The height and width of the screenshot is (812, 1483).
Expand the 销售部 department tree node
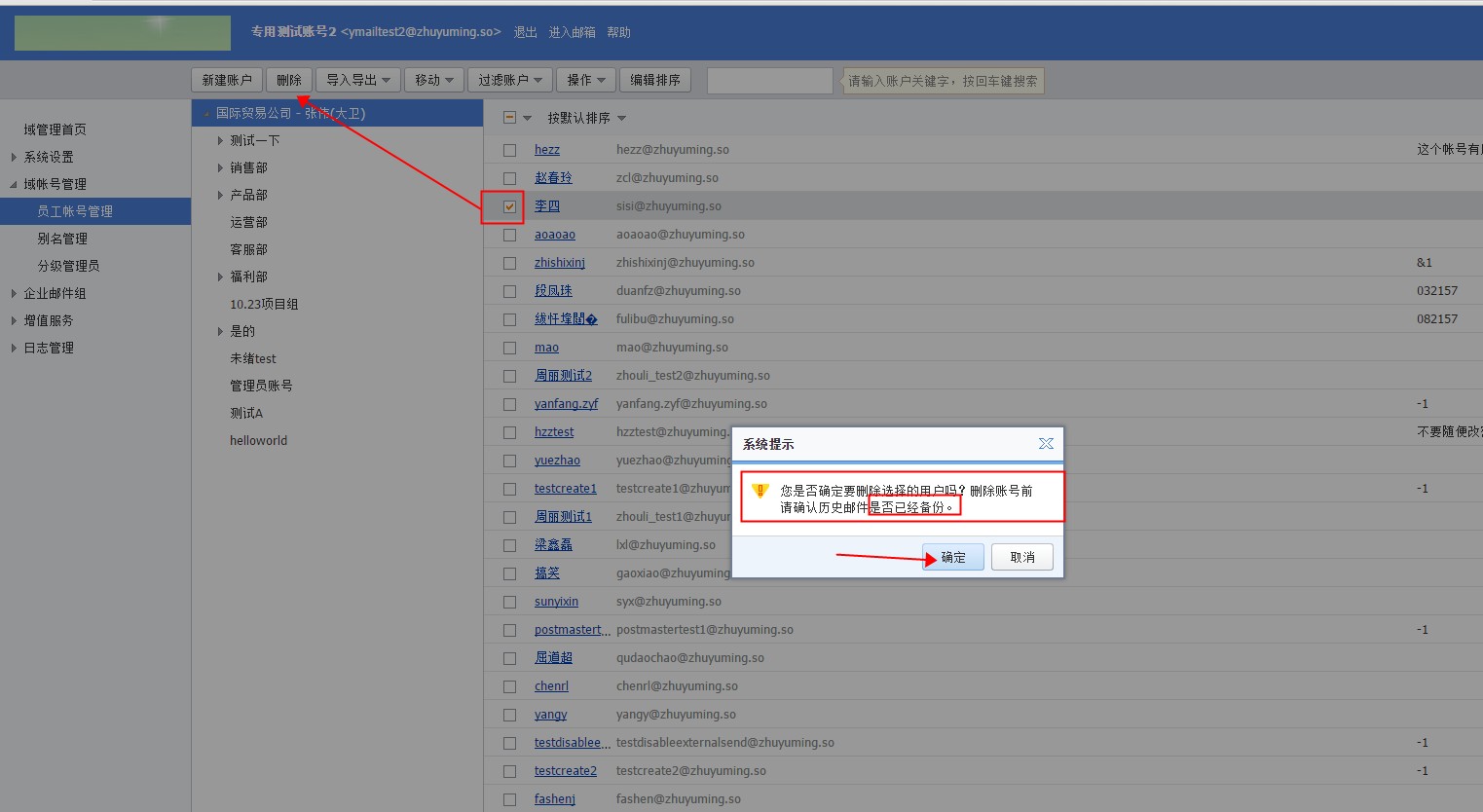(221, 168)
